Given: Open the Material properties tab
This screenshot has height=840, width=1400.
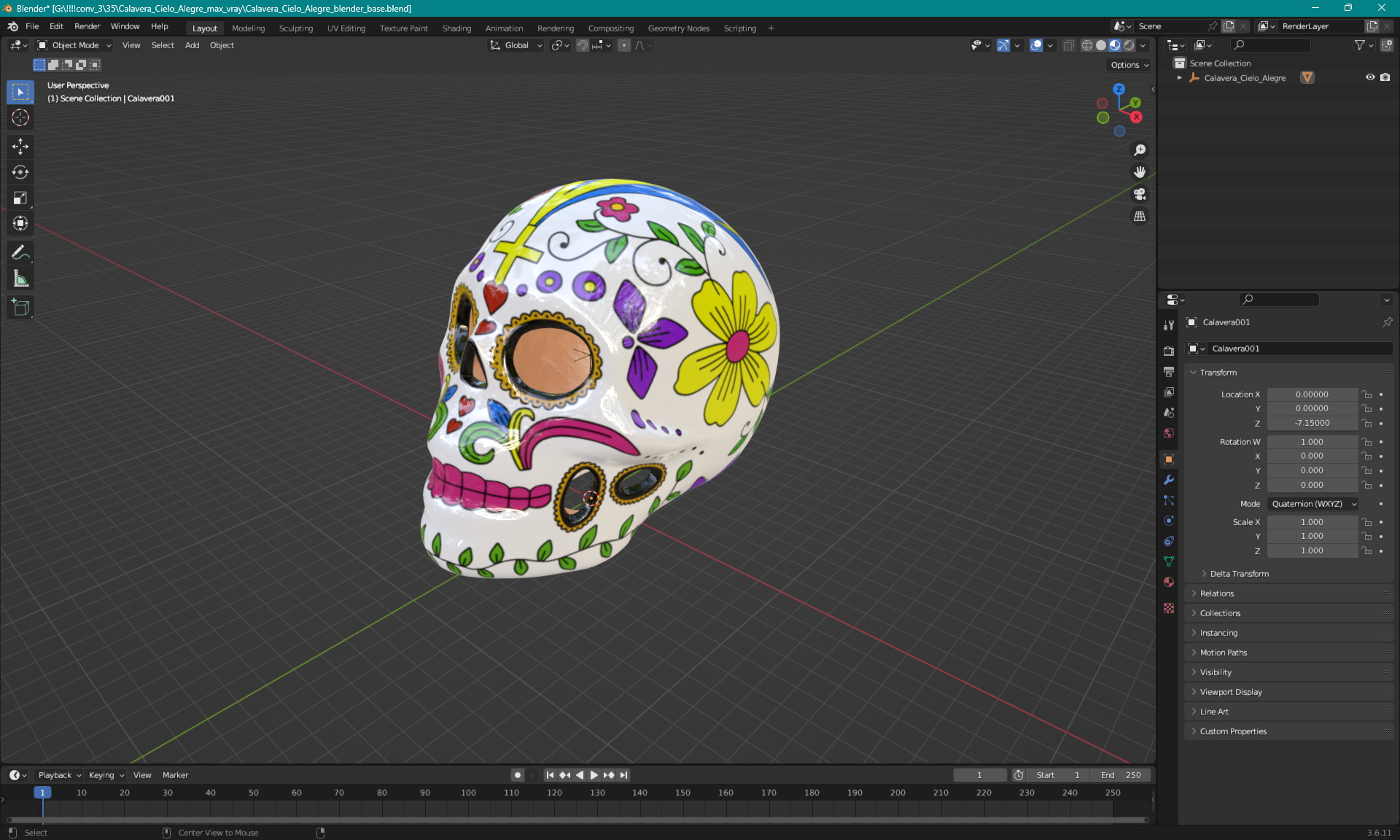Looking at the screenshot, I should point(1169,582).
